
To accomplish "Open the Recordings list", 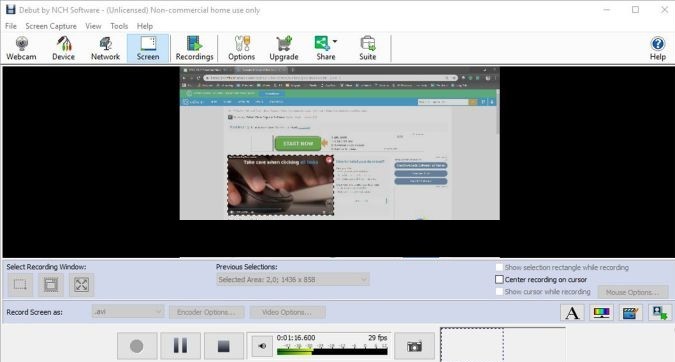I will point(195,48).
